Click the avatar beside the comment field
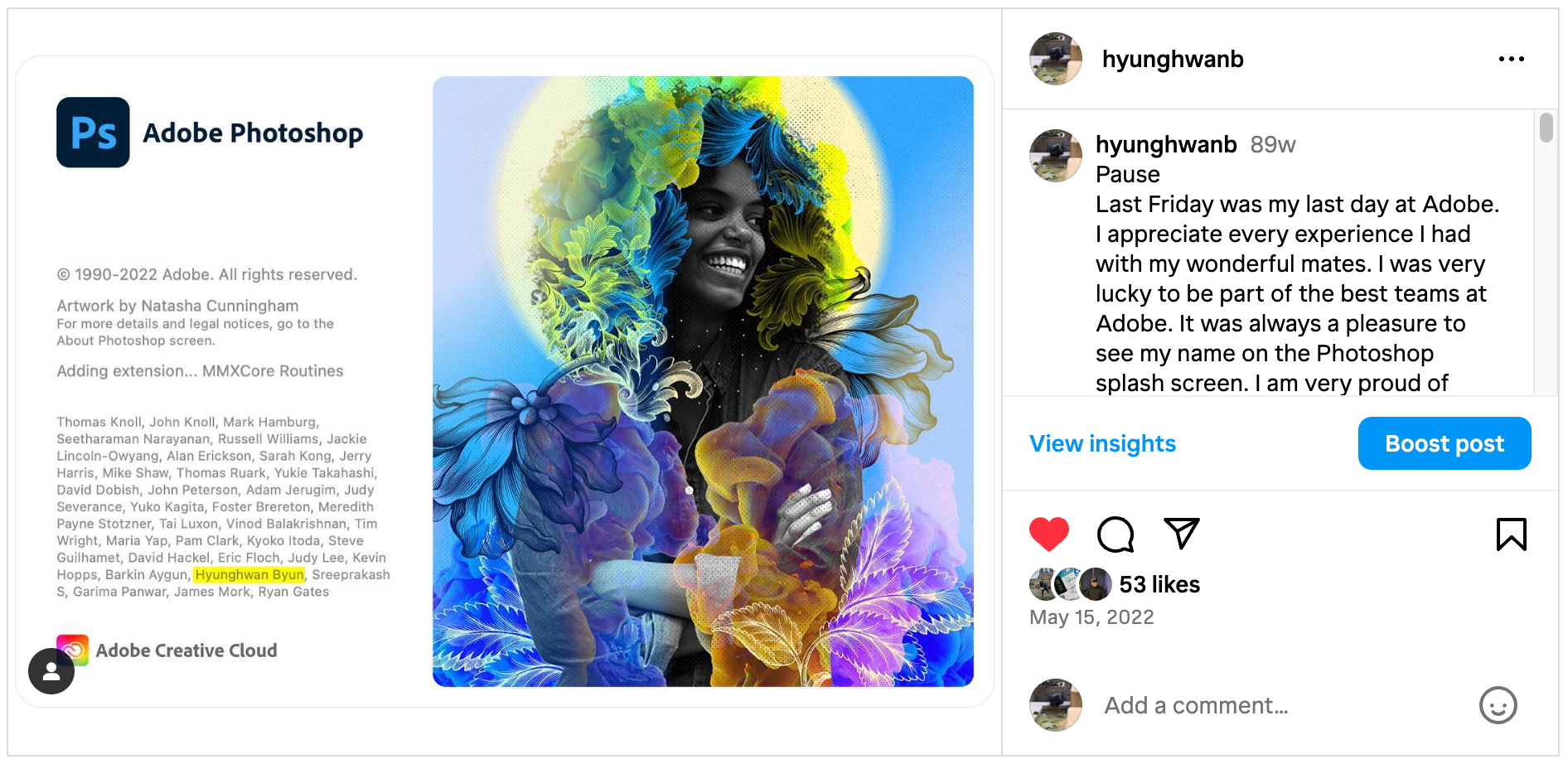The height and width of the screenshot is (764, 1568). pos(1055,705)
